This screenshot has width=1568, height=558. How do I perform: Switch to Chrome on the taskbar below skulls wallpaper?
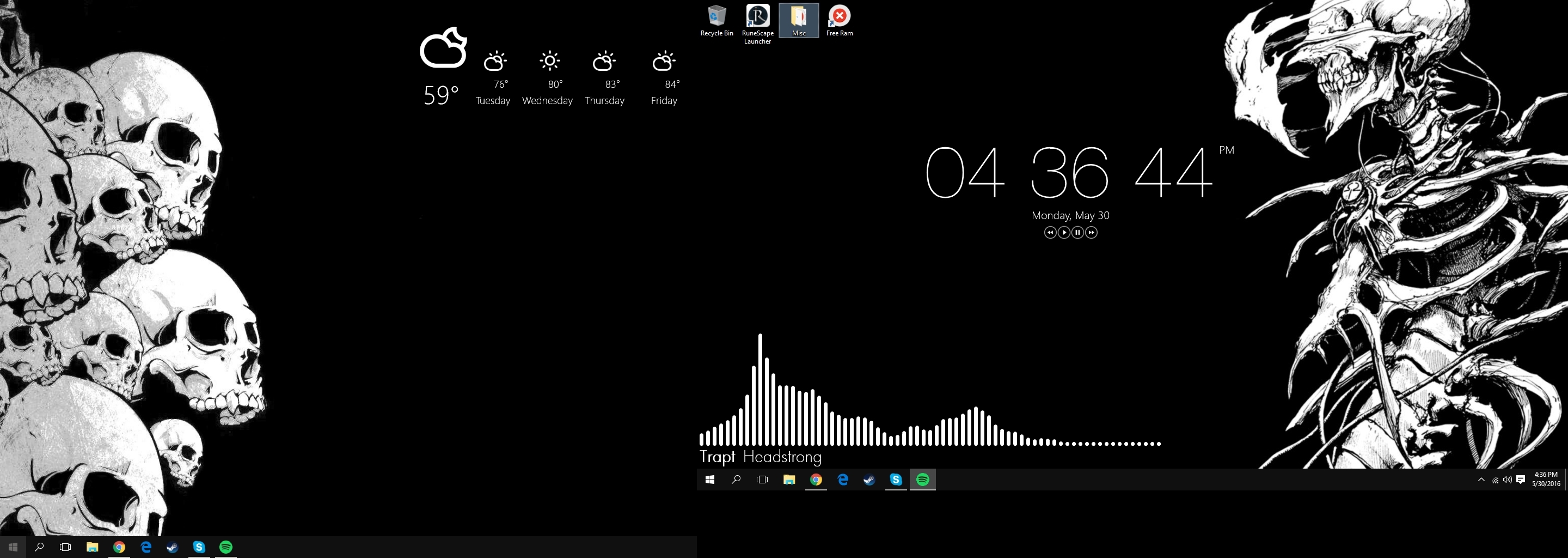(x=119, y=547)
